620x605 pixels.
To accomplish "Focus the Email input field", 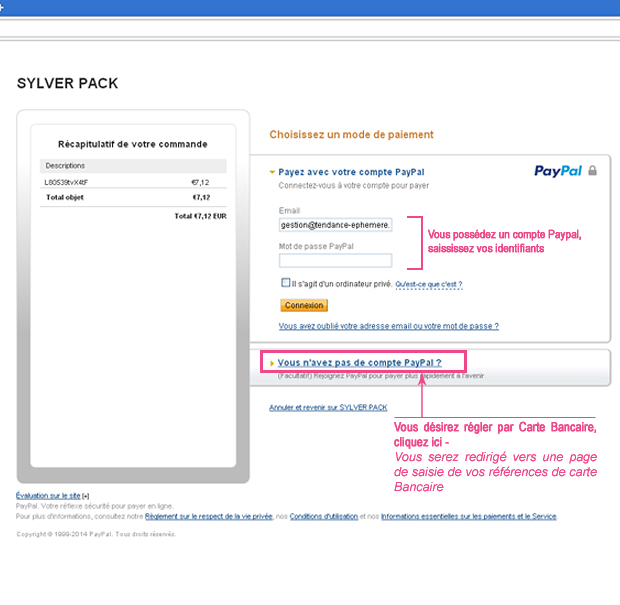I will (x=335, y=225).
